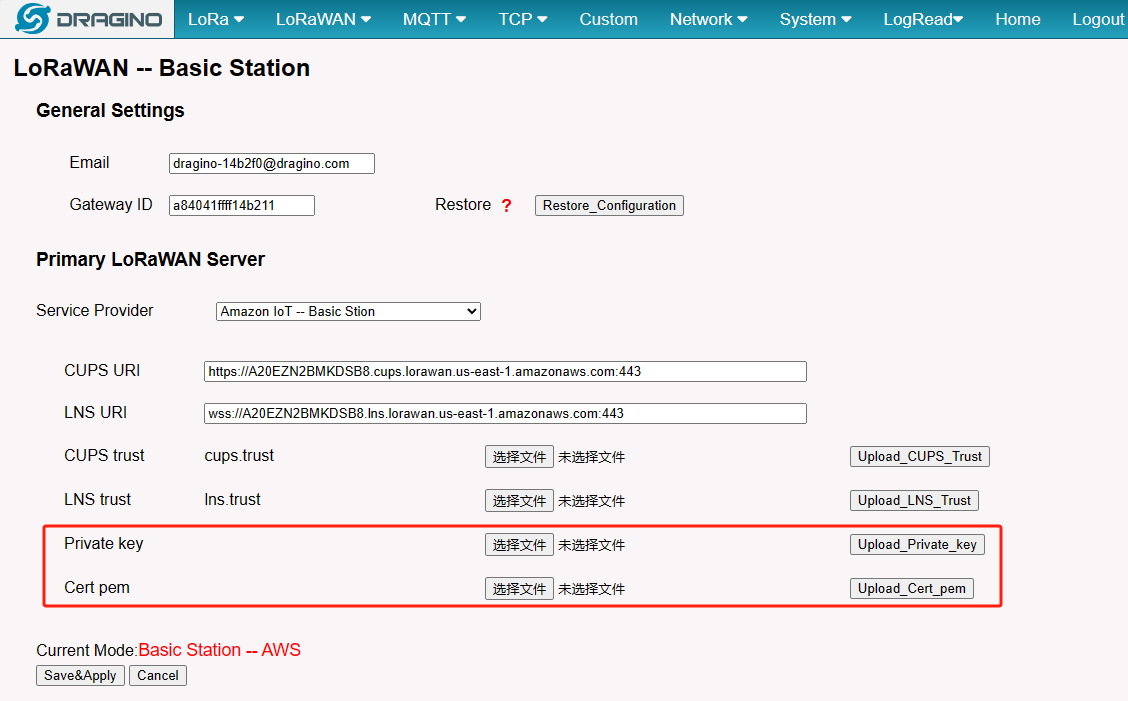Click the Save&Apply button

(80, 676)
